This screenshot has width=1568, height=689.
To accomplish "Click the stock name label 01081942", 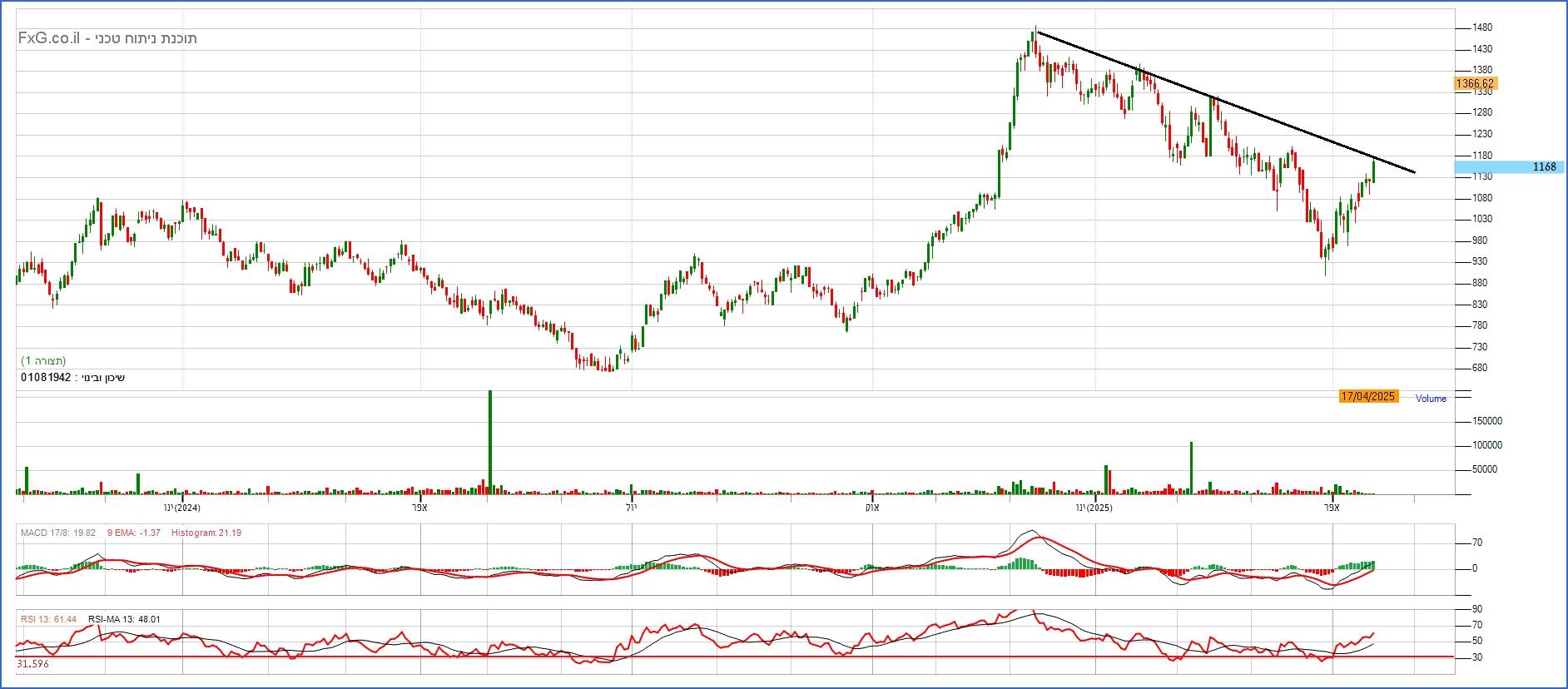I will pos(73,378).
